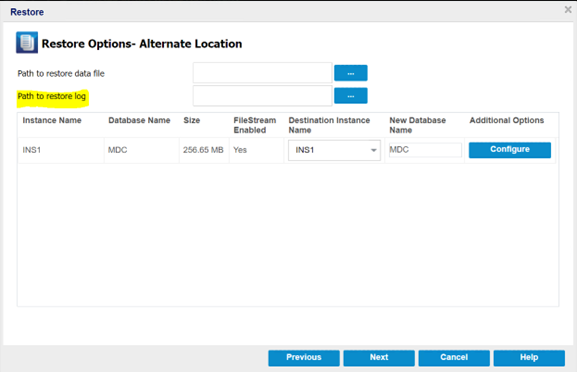
Task: Proceed with the Next button
Action: pos(379,358)
